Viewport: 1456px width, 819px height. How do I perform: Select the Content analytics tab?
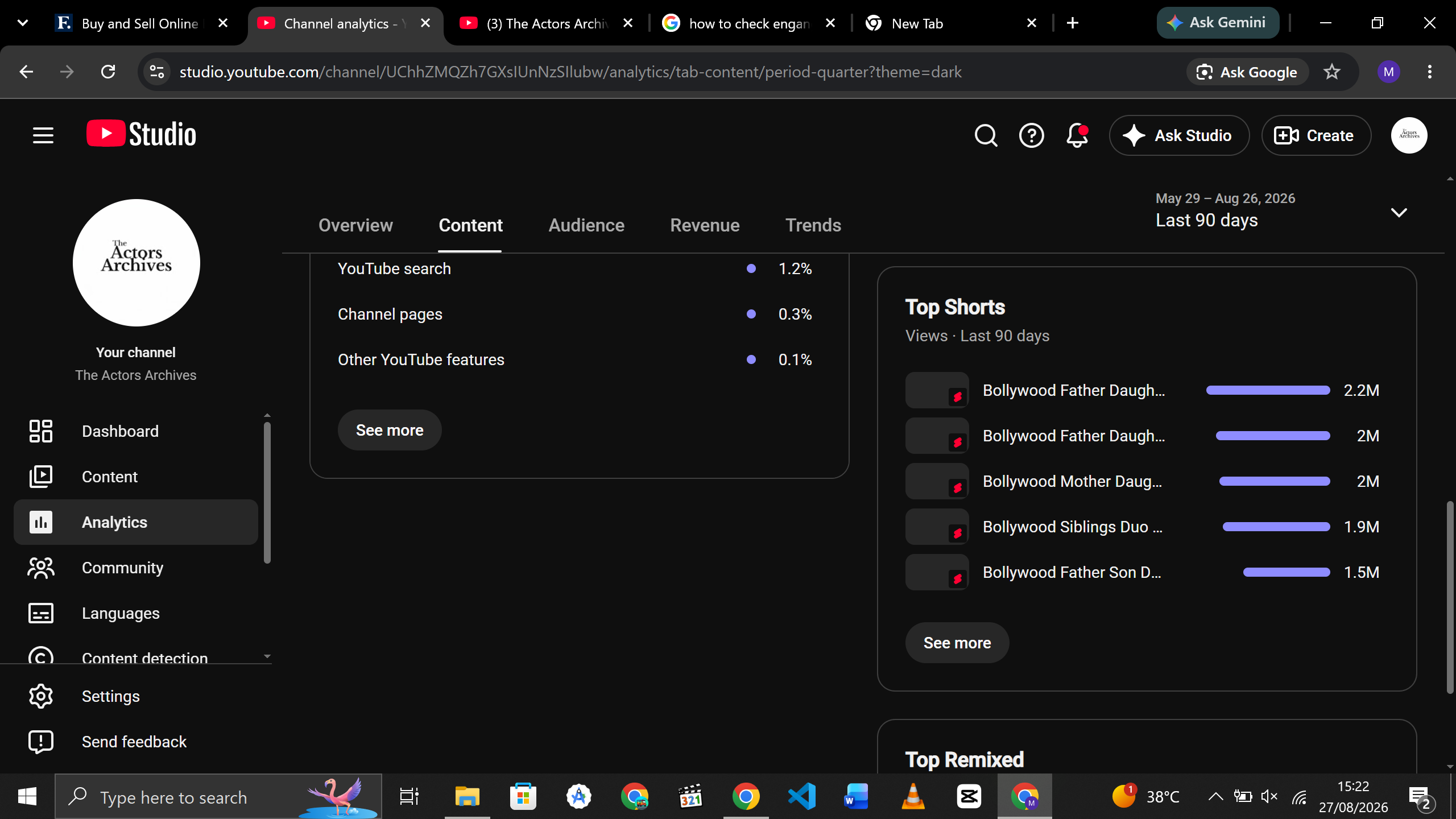470,225
